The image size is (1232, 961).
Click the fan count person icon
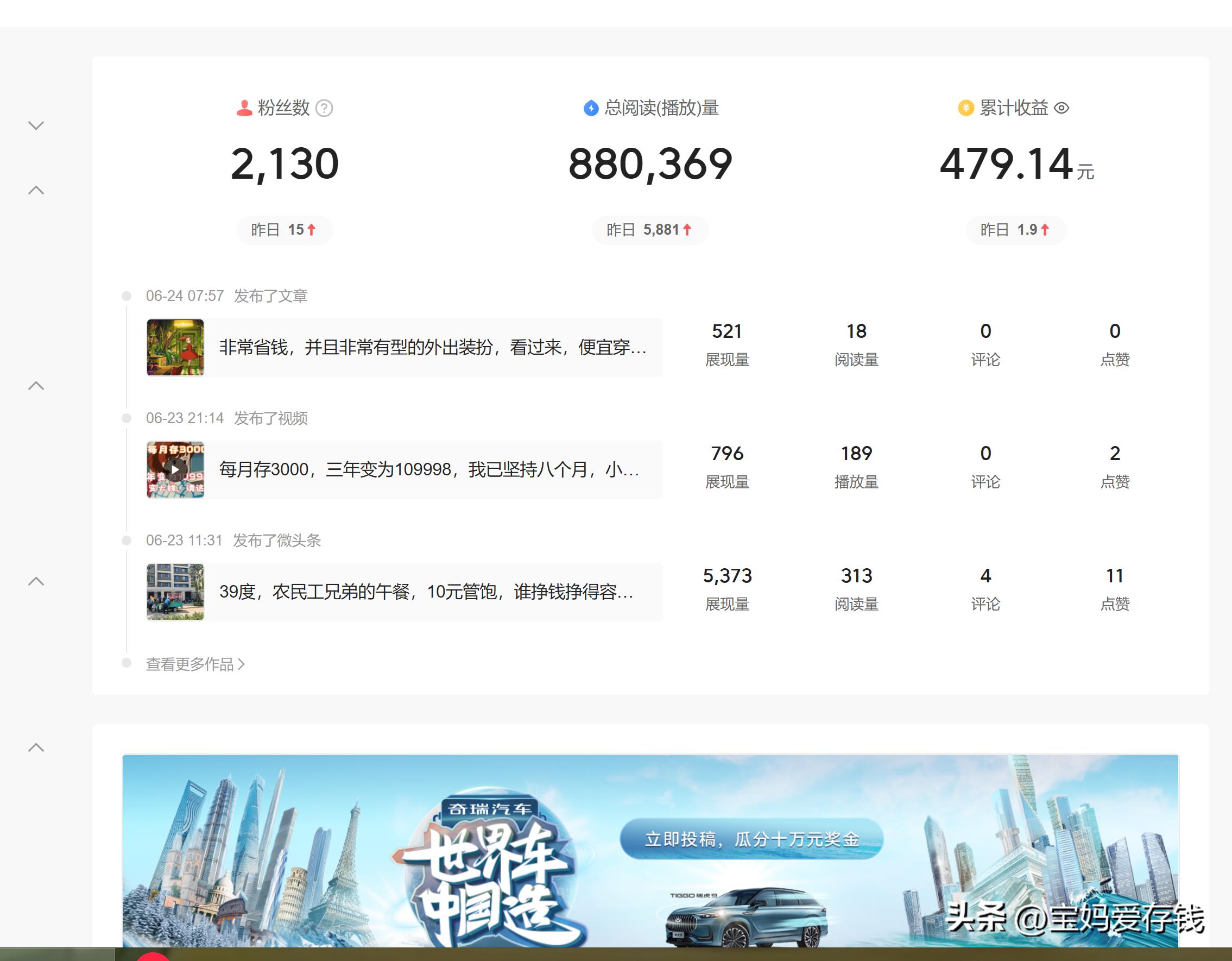point(244,107)
